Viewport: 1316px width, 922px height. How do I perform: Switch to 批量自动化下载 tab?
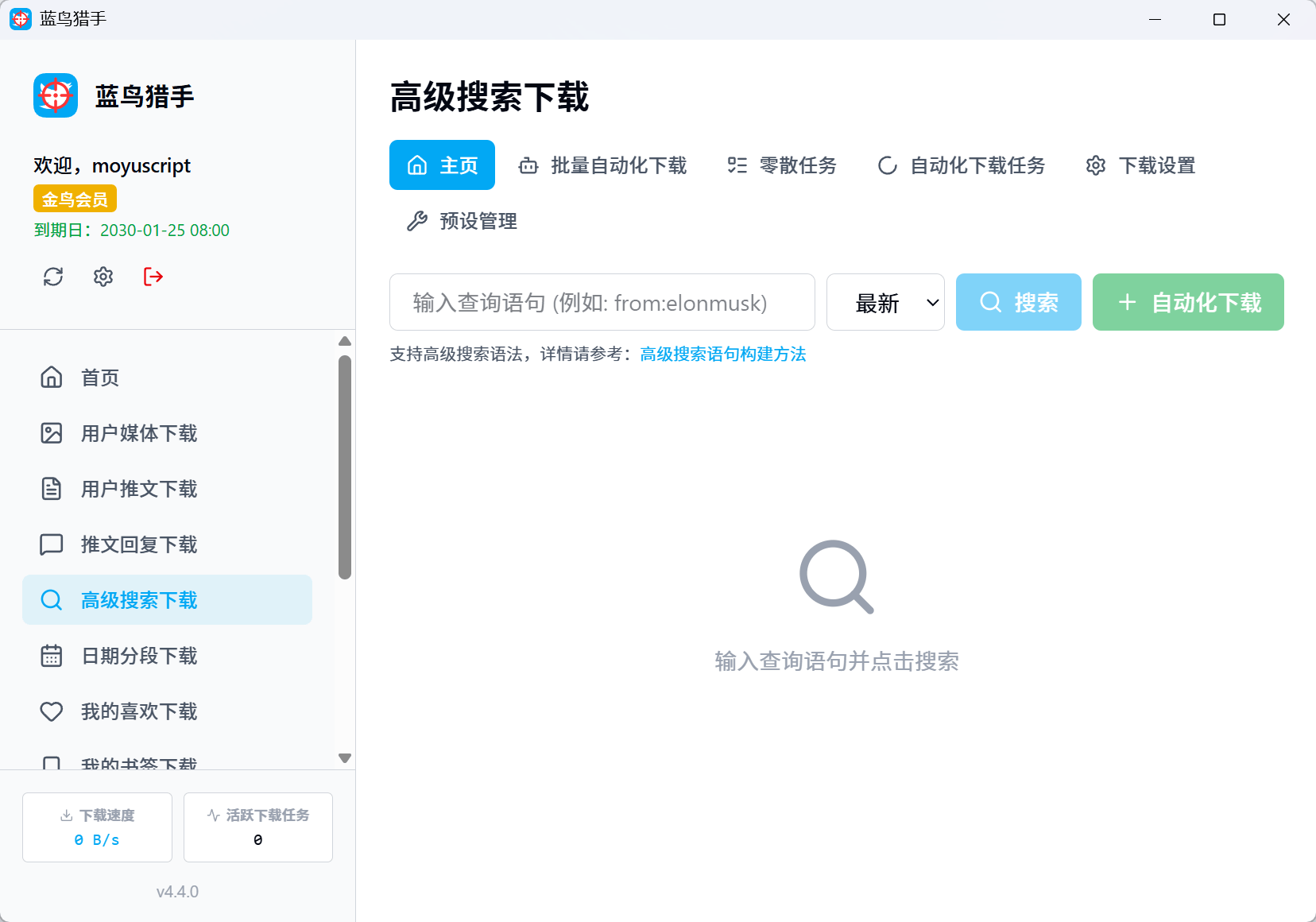(602, 165)
